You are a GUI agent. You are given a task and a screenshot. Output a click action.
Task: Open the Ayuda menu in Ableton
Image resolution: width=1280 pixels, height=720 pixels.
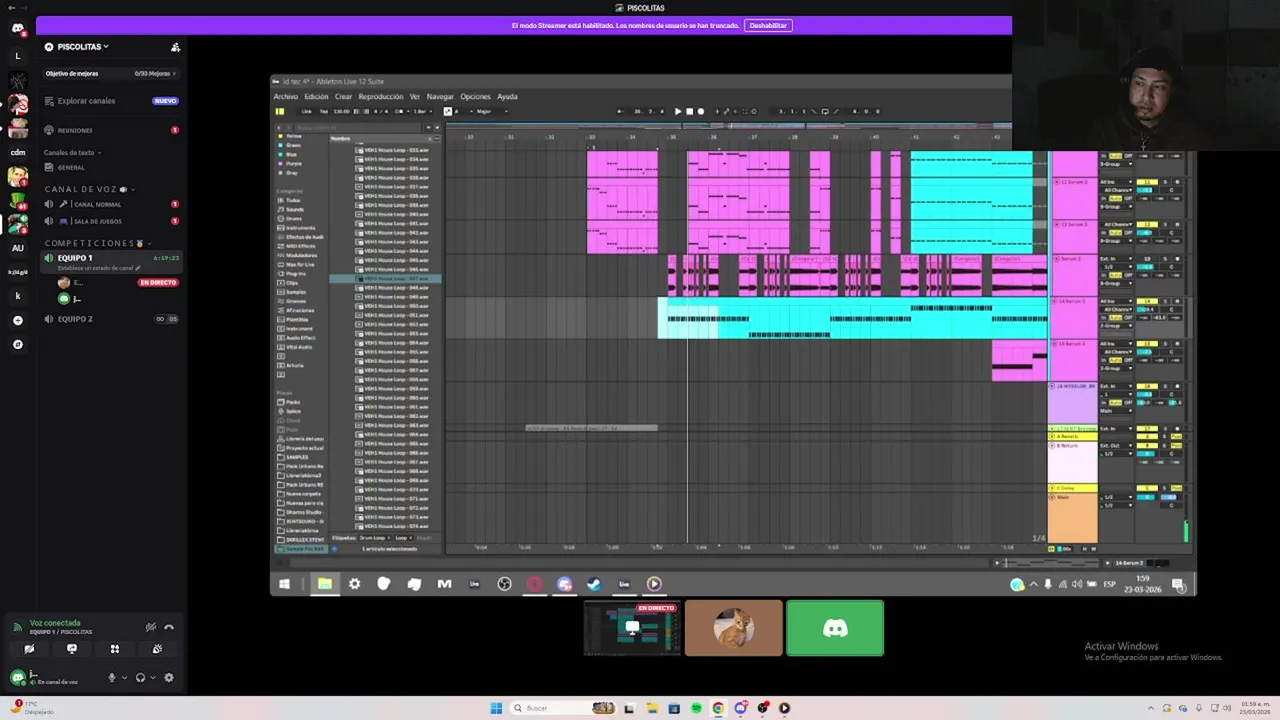tap(507, 97)
